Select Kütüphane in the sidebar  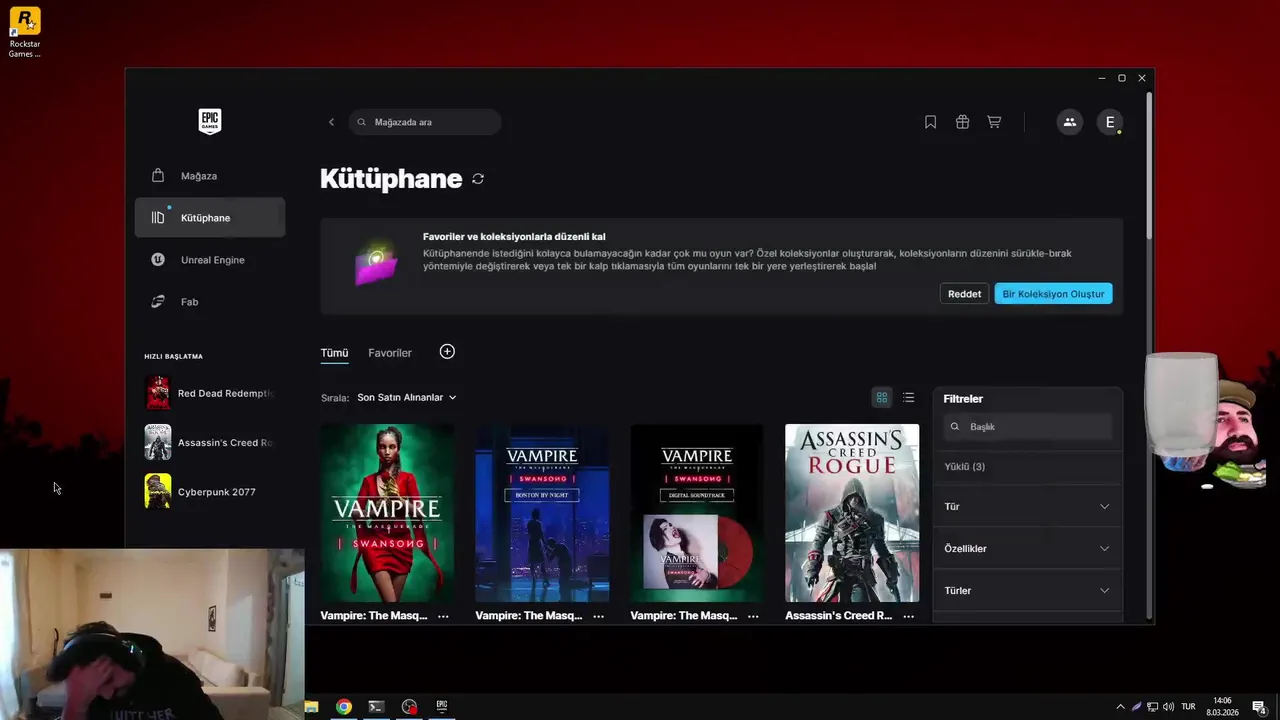pos(210,218)
